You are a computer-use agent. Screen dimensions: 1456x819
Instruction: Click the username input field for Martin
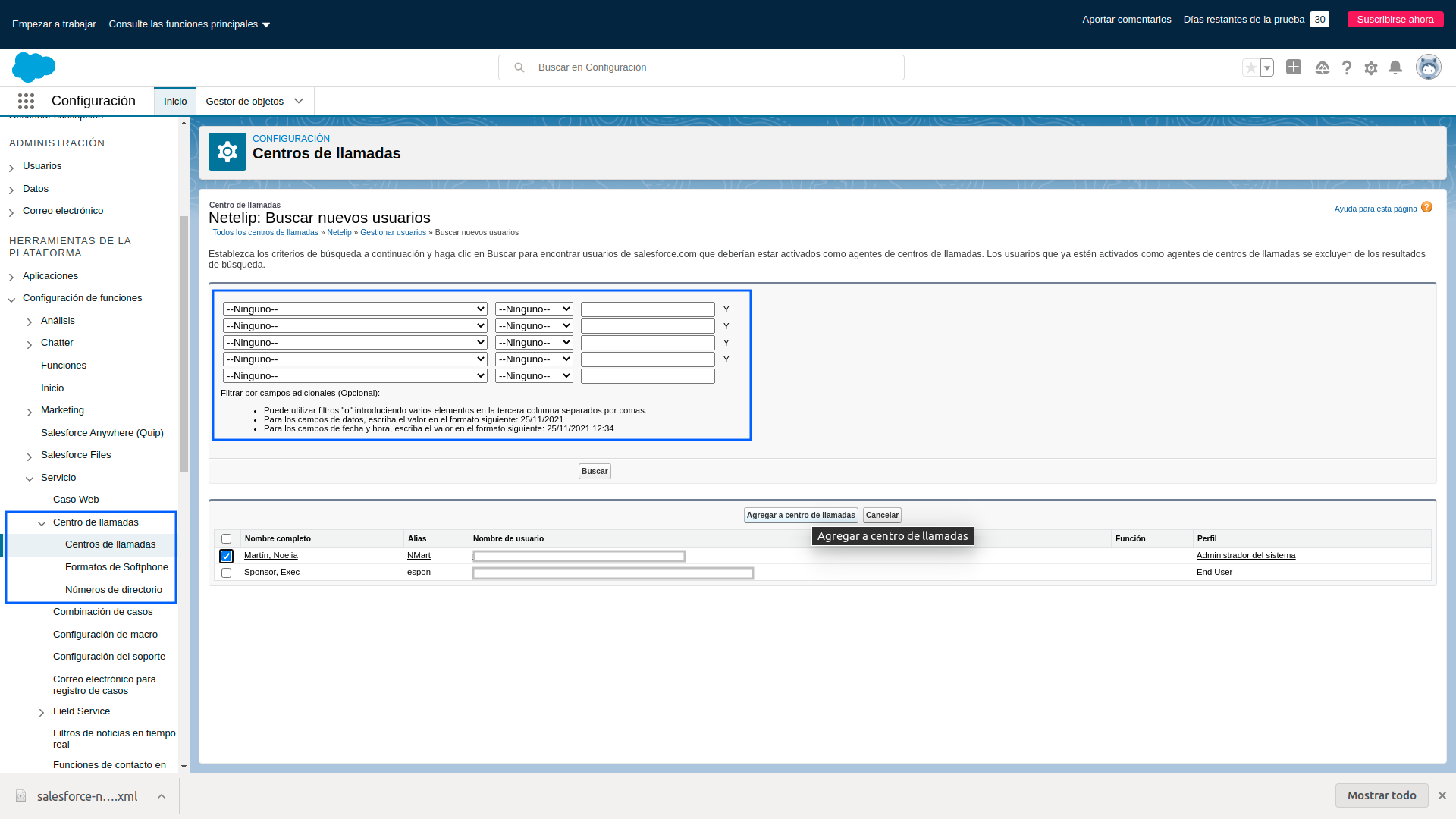578,555
